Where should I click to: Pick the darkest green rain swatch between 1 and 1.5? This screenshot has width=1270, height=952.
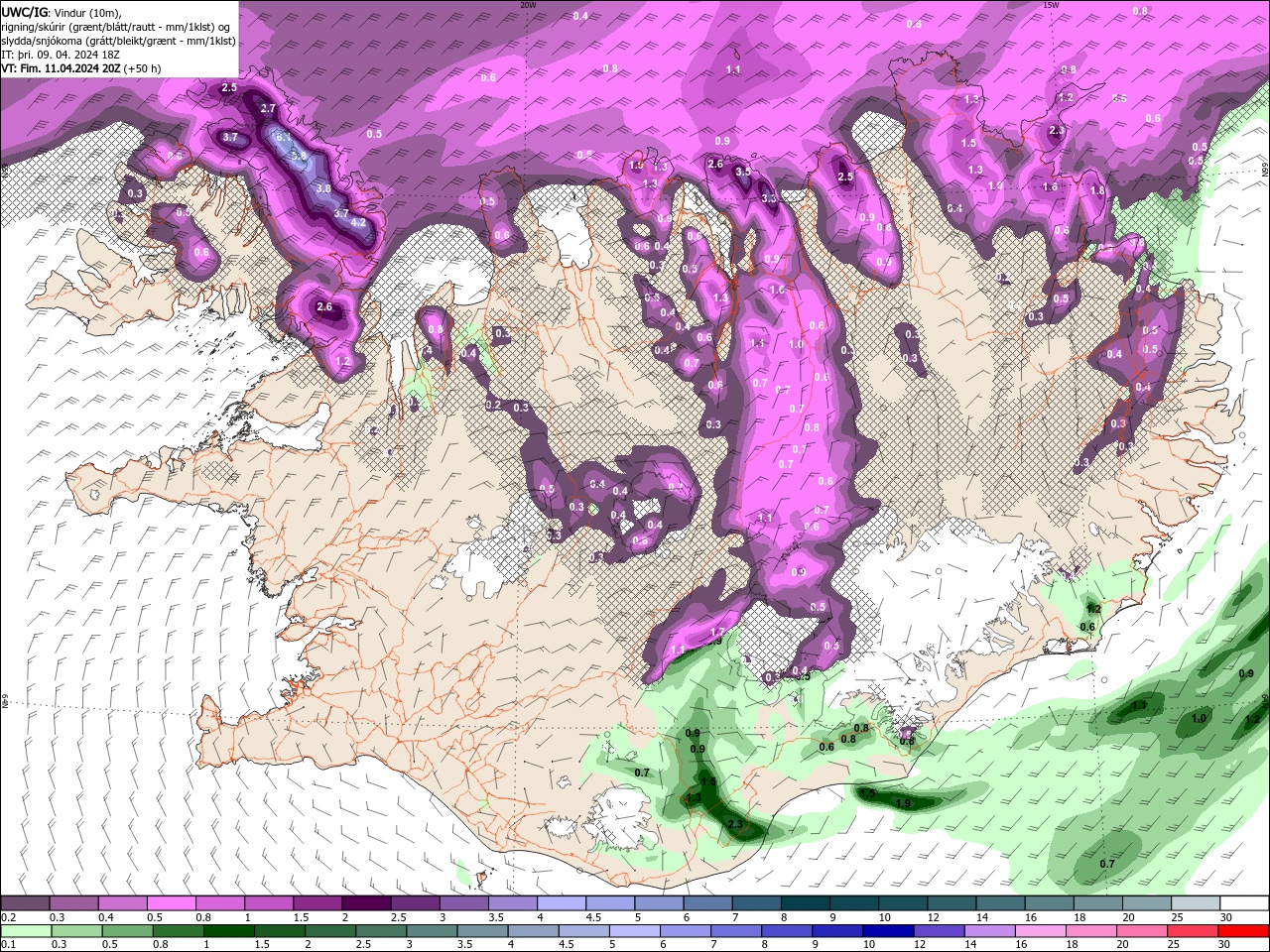tap(228, 930)
